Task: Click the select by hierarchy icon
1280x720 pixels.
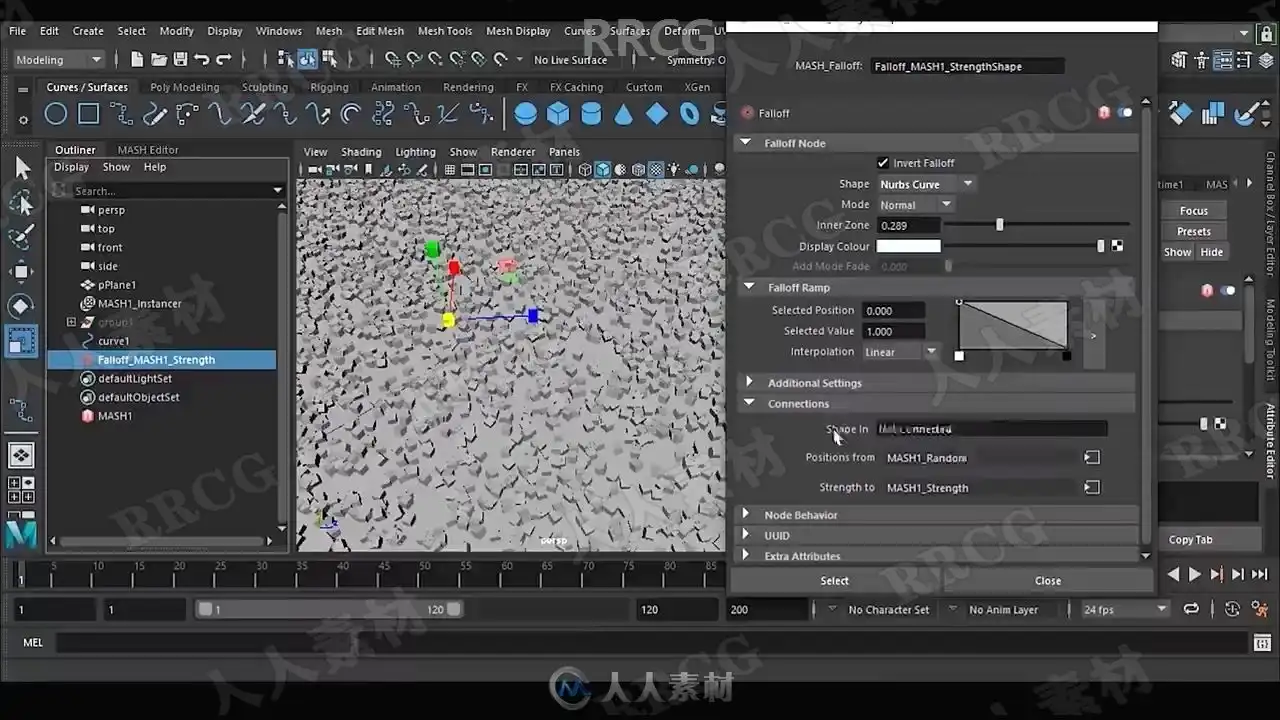Action: pos(287,59)
